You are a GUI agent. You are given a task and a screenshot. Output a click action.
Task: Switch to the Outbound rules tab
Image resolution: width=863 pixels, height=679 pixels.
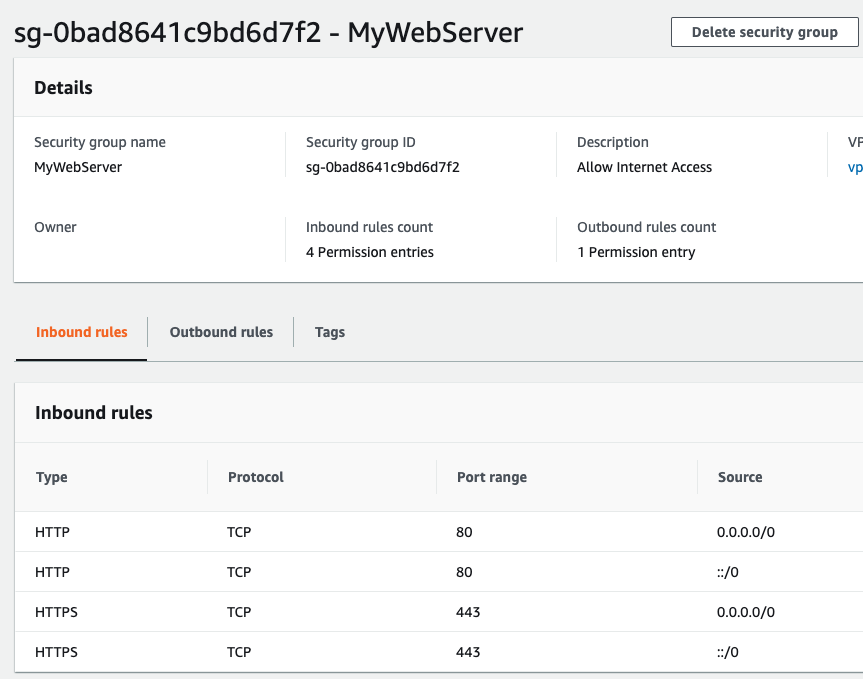(221, 332)
